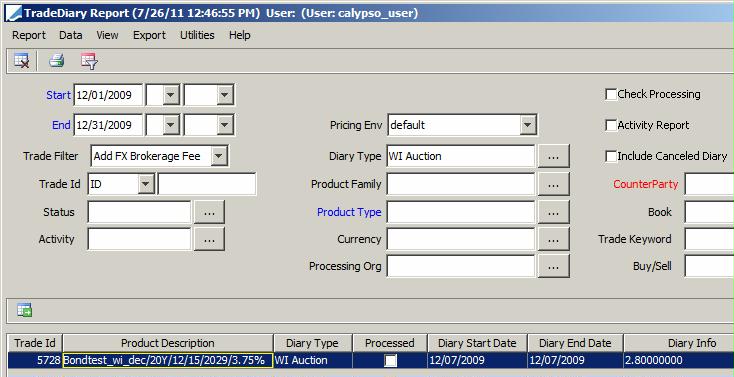Select the Diary Info cell 2.80000000
The width and height of the screenshot is (734, 377).
tap(679, 360)
